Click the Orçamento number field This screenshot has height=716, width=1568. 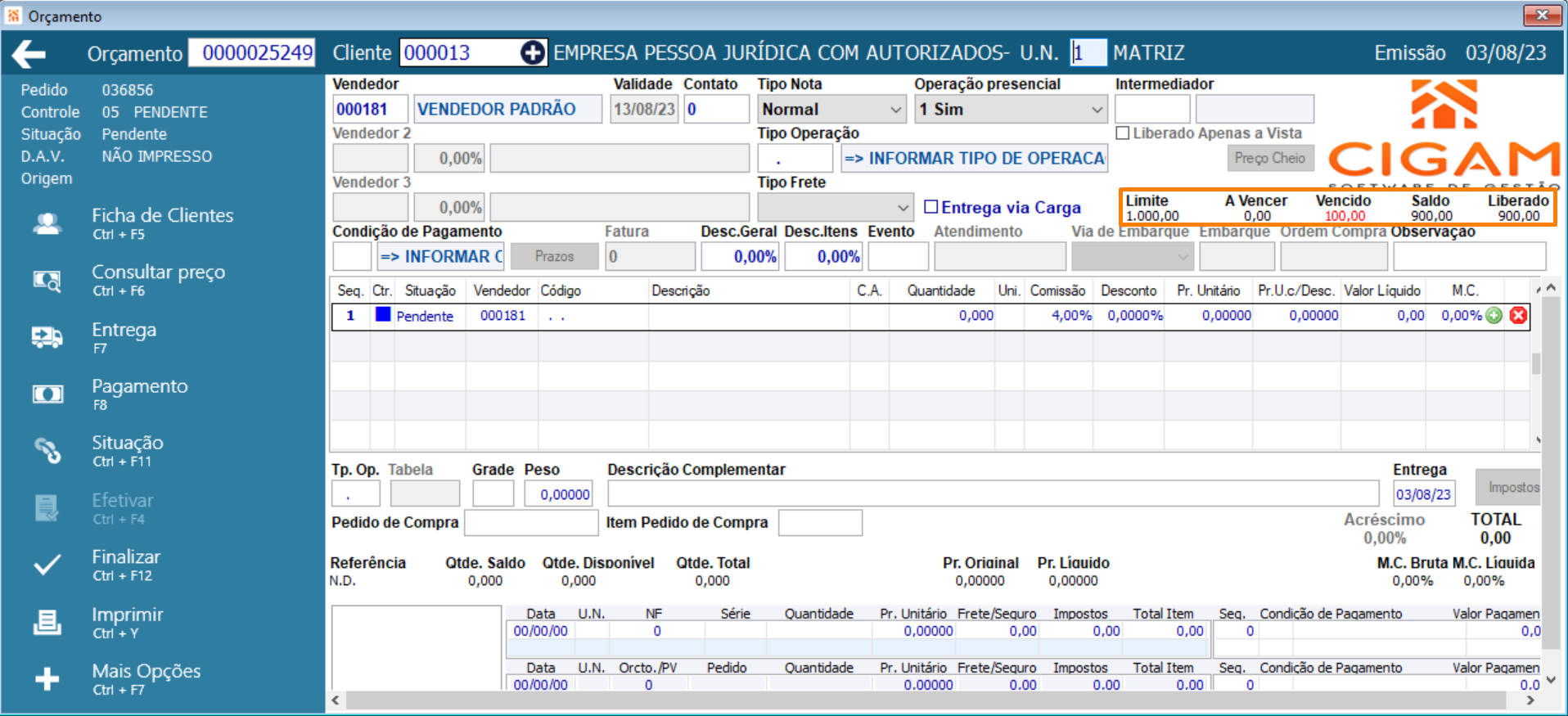tap(252, 53)
